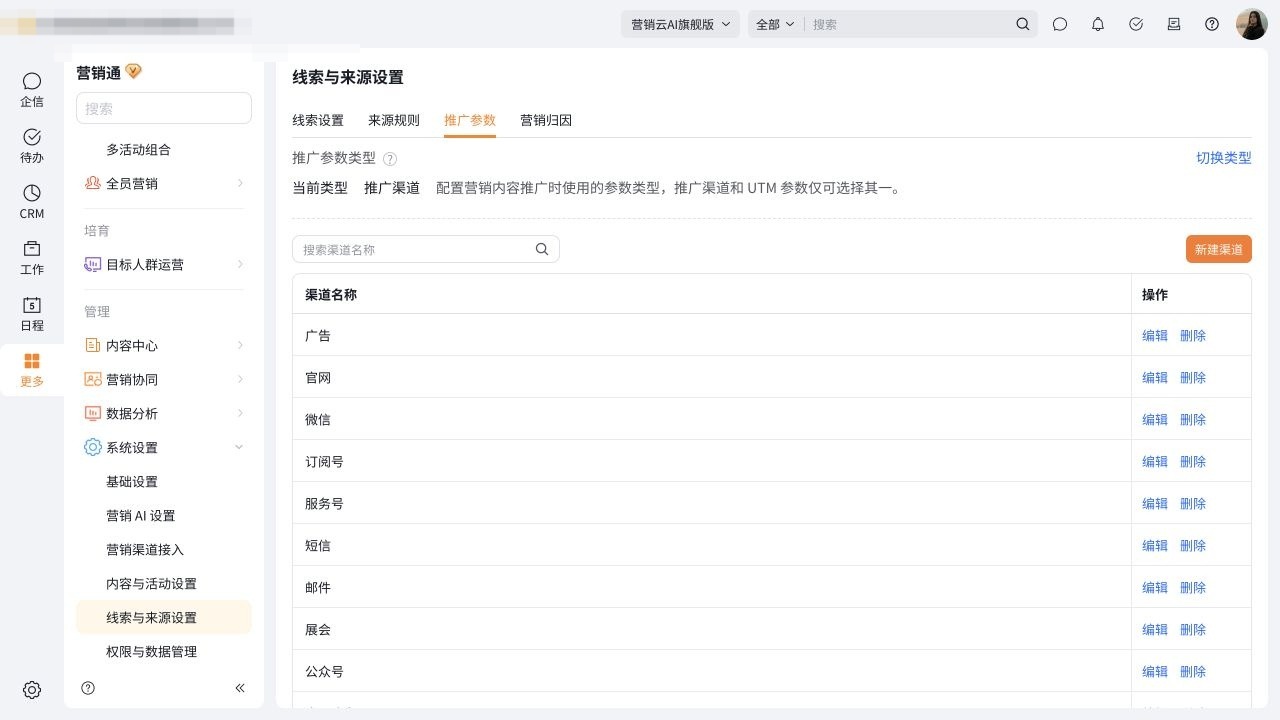This screenshot has width=1280, height=720.
Task: Delete the 官网 channel row
Action: point(1193,378)
